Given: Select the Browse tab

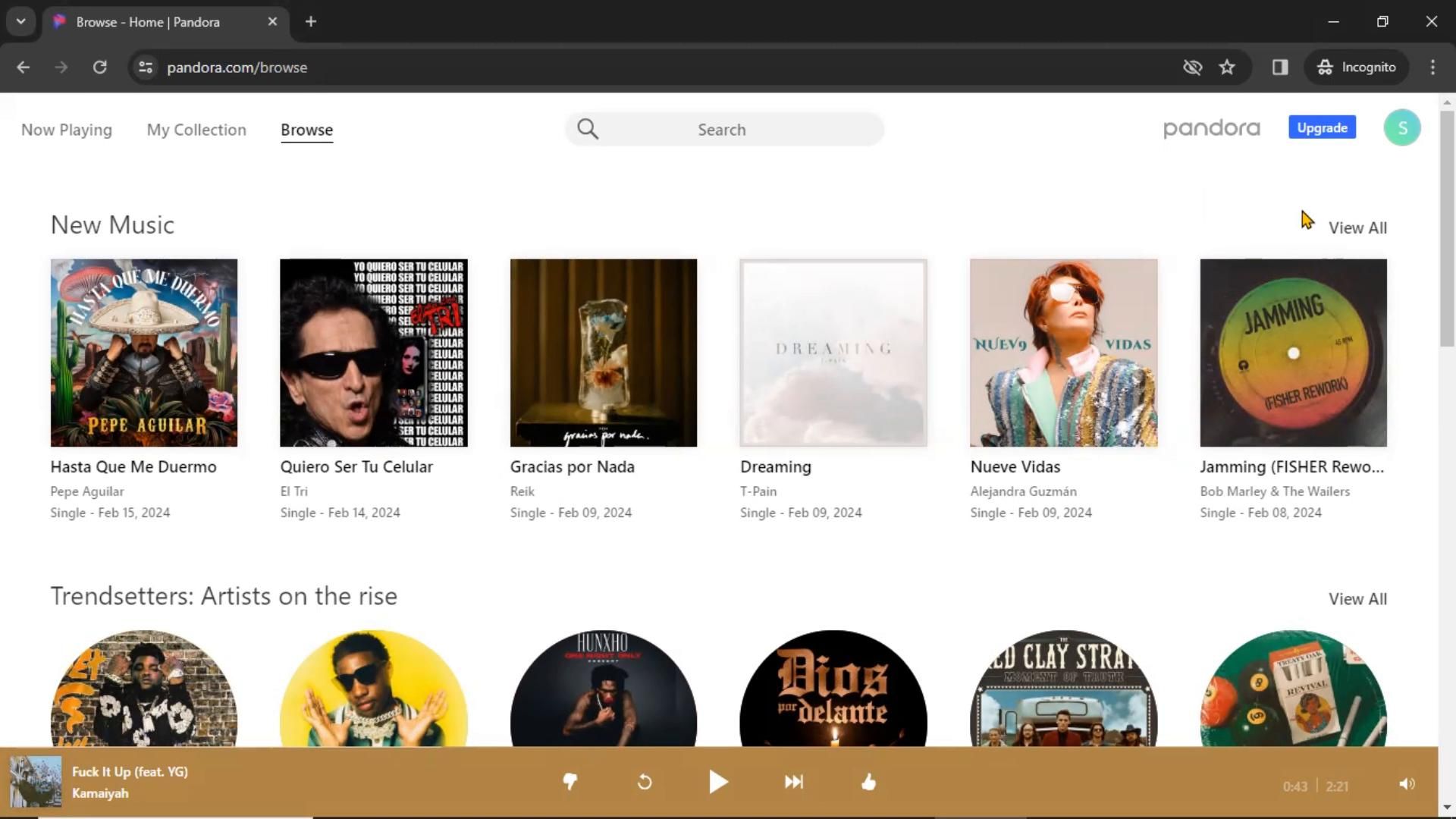Looking at the screenshot, I should click(x=307, y=130).
